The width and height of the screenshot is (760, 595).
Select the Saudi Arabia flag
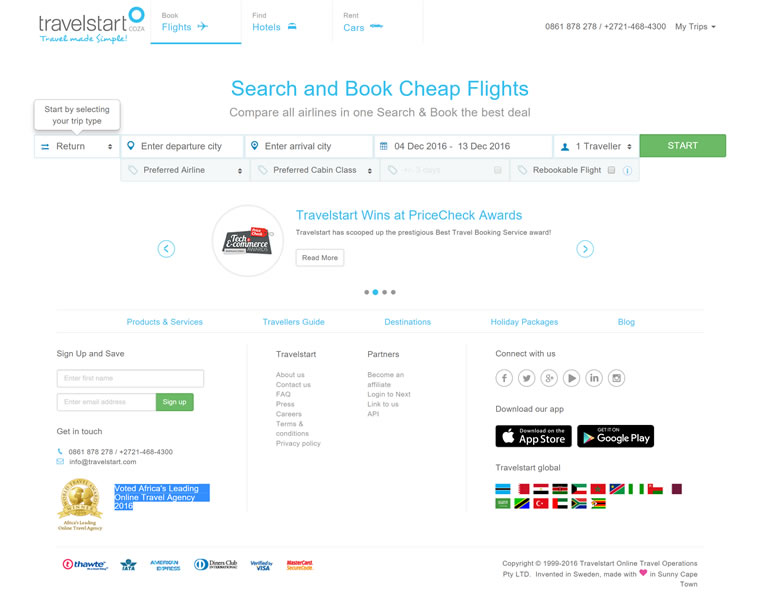click(x=503, y=504)
